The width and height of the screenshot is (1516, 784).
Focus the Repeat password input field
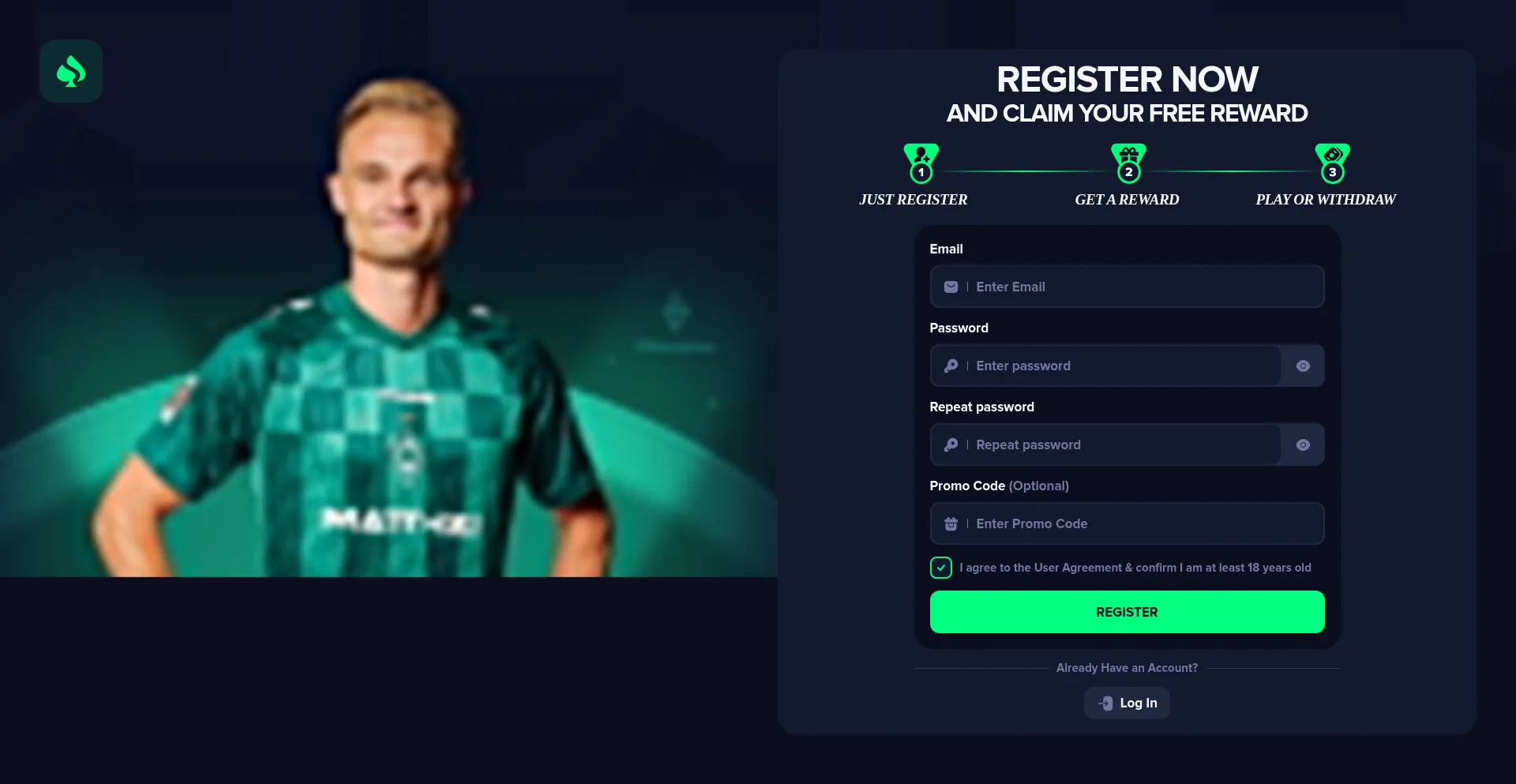pyautogui.click(x=1105, y=445)
